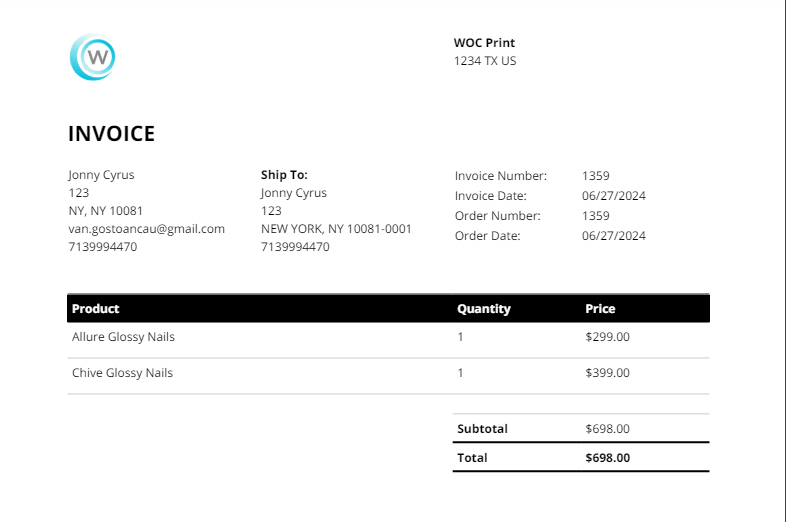The image size is (786, 522).
Task: Click the Invoice Number label
Action: tap(501, 176)
